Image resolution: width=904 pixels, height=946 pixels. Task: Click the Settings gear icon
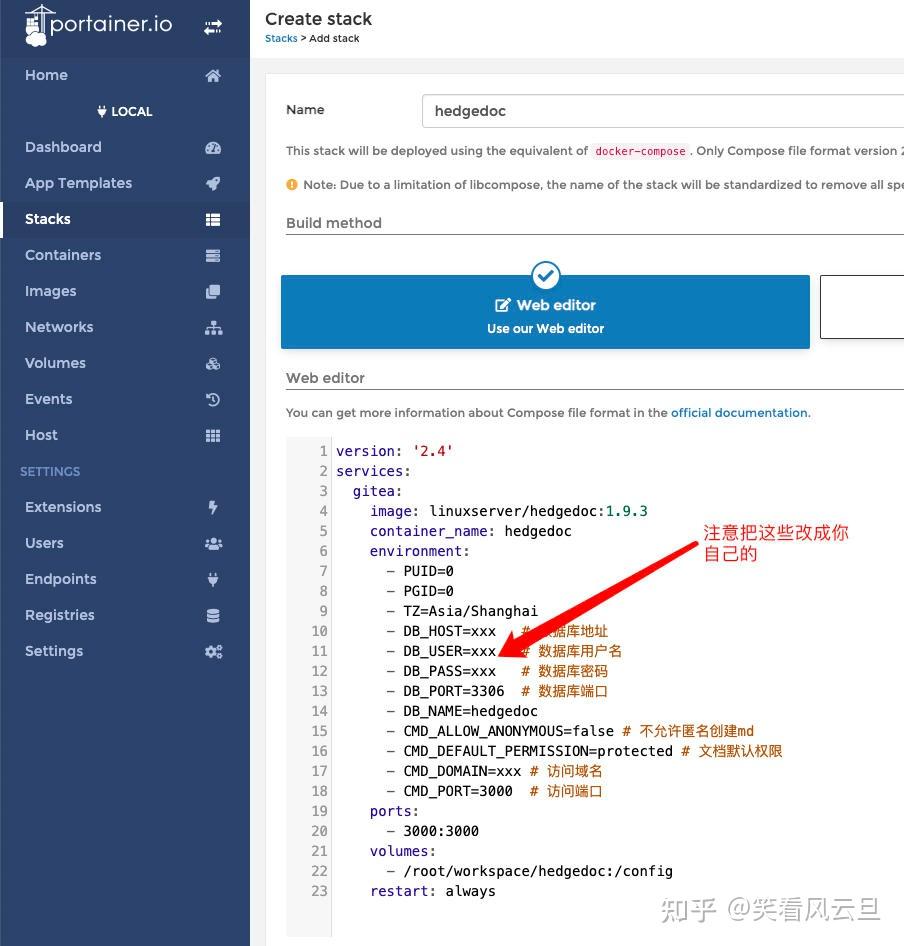click(x=213, y=651)
